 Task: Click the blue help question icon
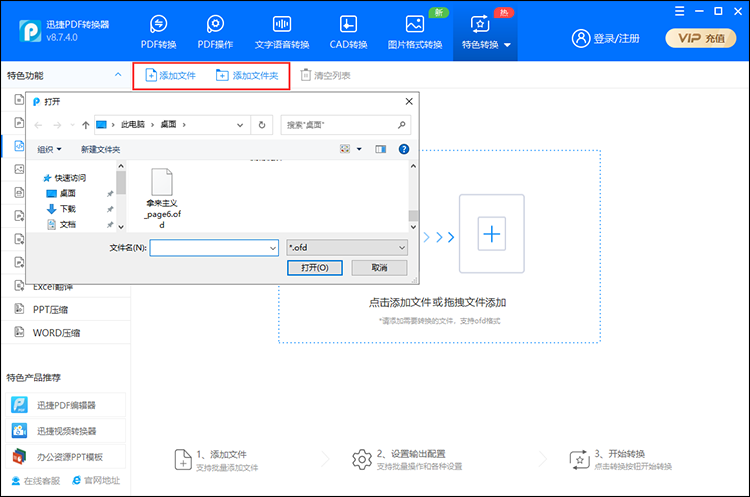pos(404,149)
